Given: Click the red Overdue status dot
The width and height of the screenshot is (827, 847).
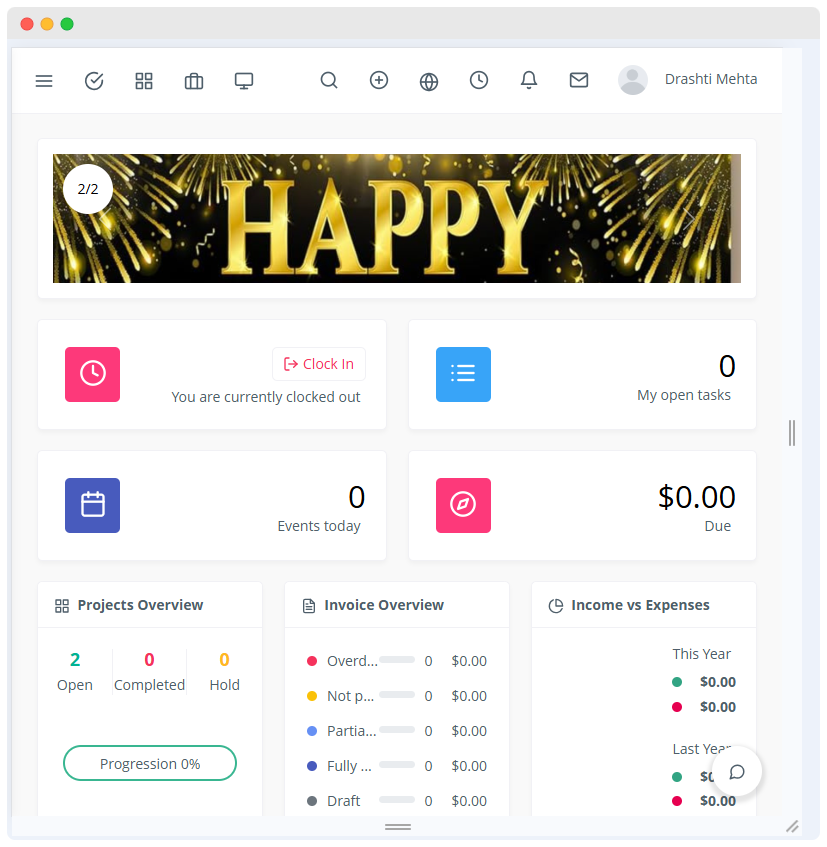Looking at the screenshot, I should click(x=312, y=661).
